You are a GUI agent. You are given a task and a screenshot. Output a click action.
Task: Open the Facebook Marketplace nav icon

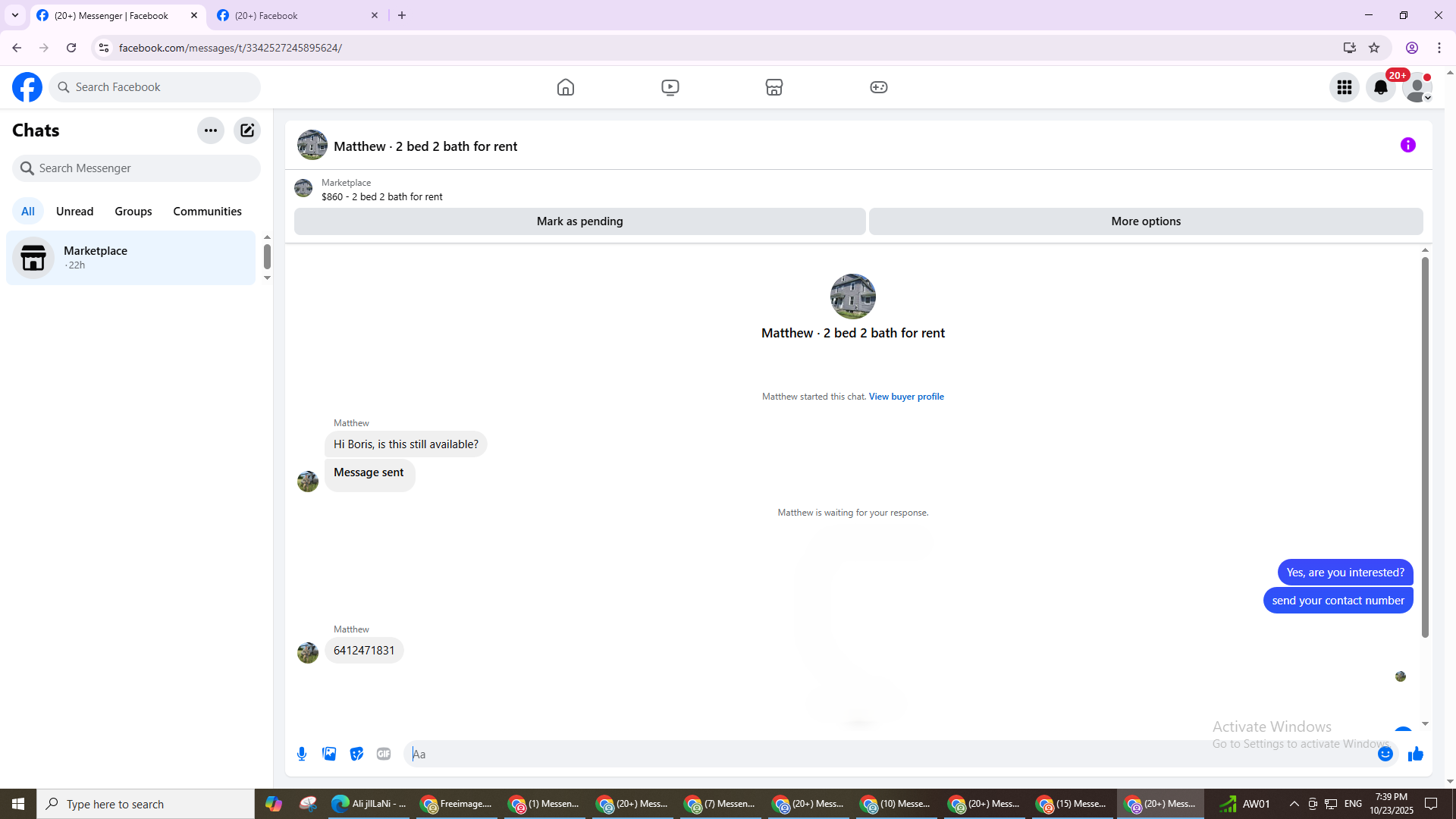(773, 87)
